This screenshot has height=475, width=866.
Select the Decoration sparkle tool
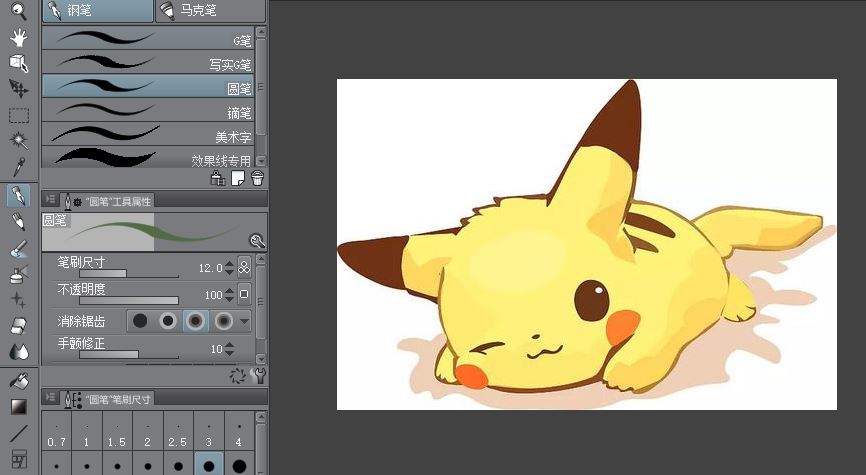19,300
